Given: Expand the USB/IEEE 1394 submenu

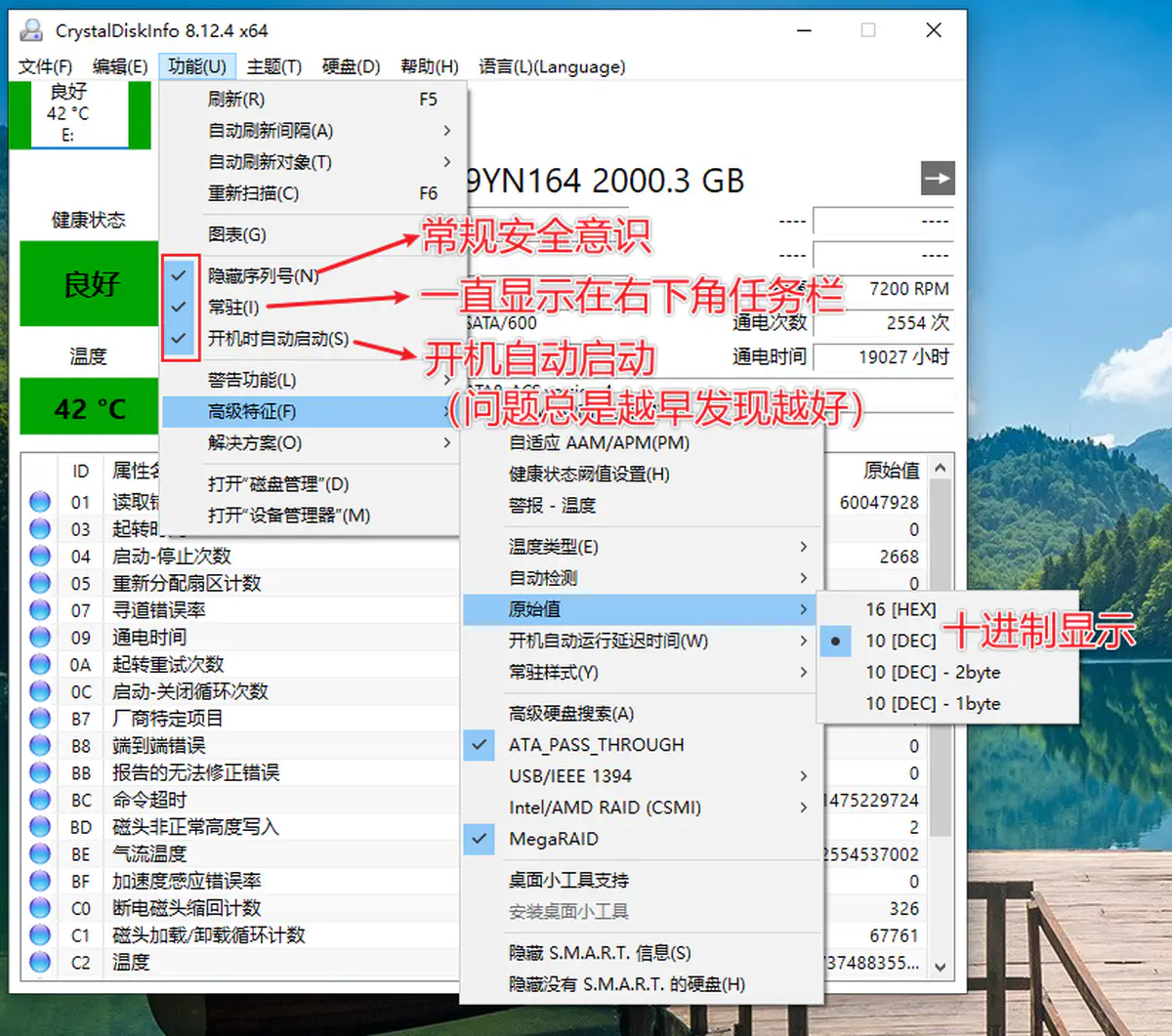Looking at the screenshot, I should point(642,776).
